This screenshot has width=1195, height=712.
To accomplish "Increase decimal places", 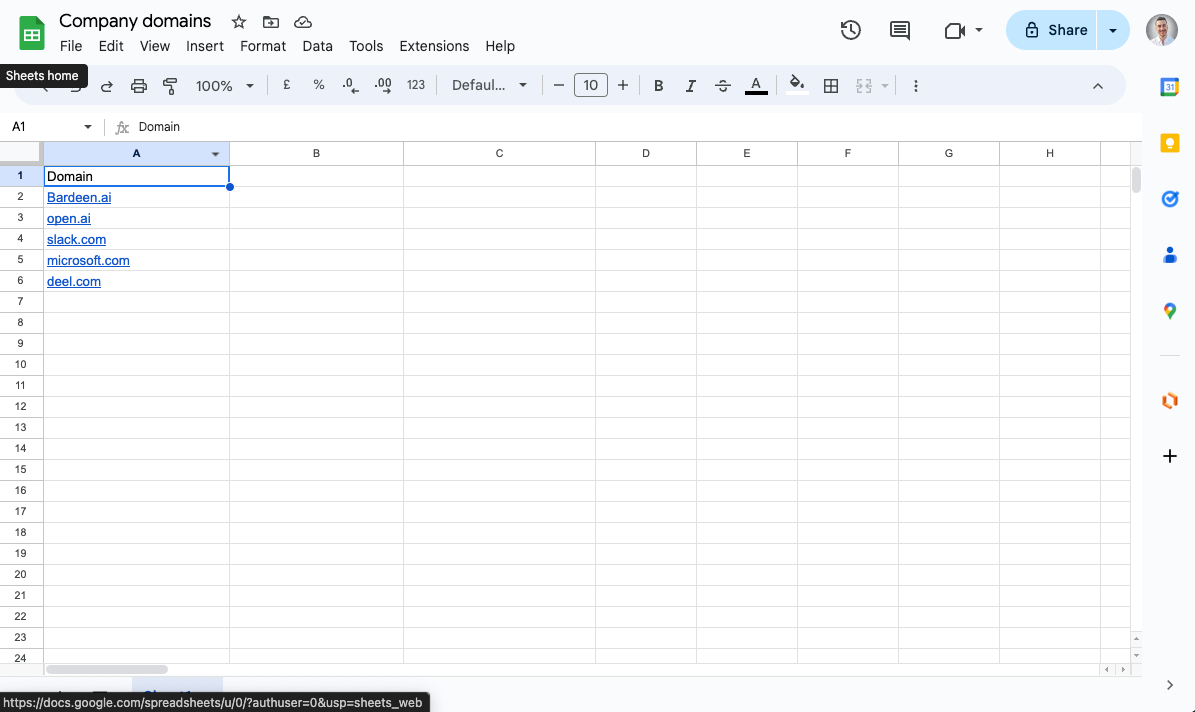I will (x=383, y=85).
